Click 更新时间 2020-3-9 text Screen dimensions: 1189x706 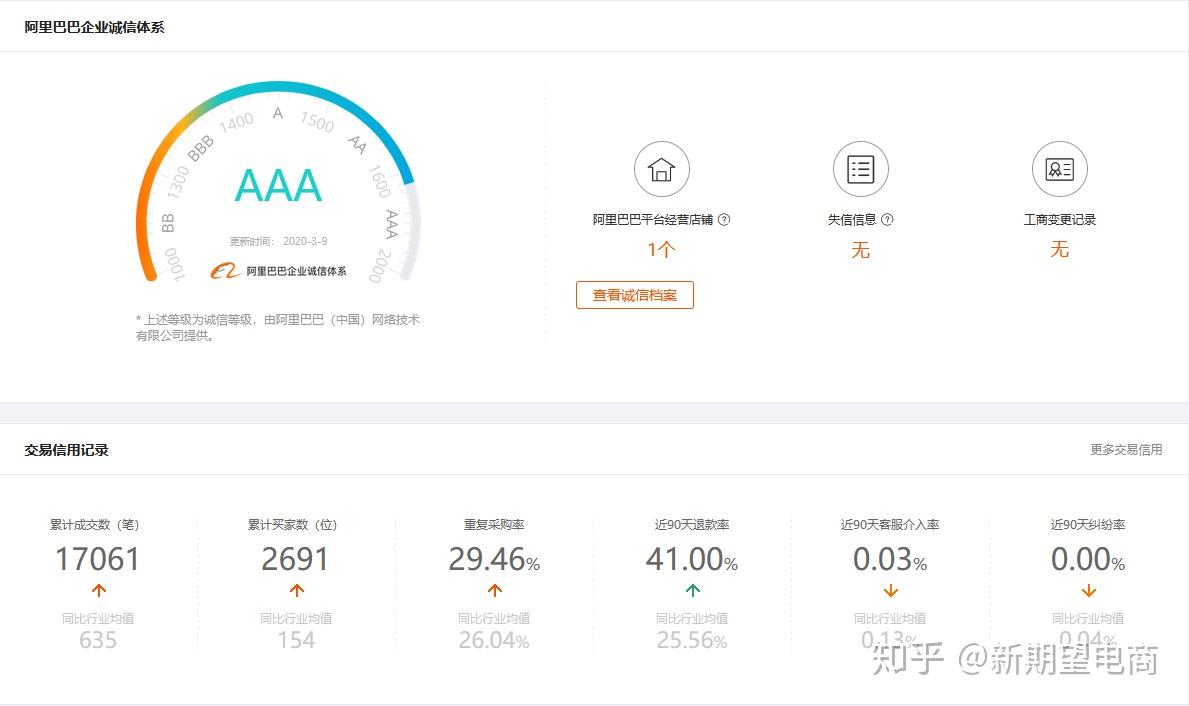click(x=278, y=241)
